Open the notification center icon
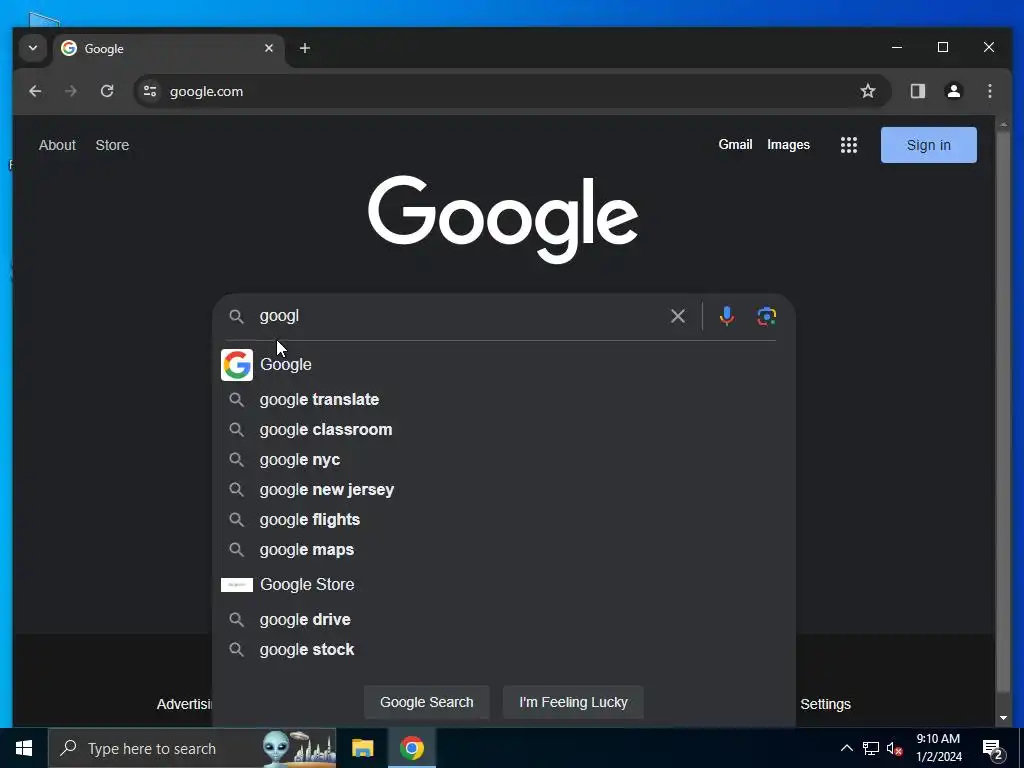The image size is (1024, 768). click(x=993, y=748)
